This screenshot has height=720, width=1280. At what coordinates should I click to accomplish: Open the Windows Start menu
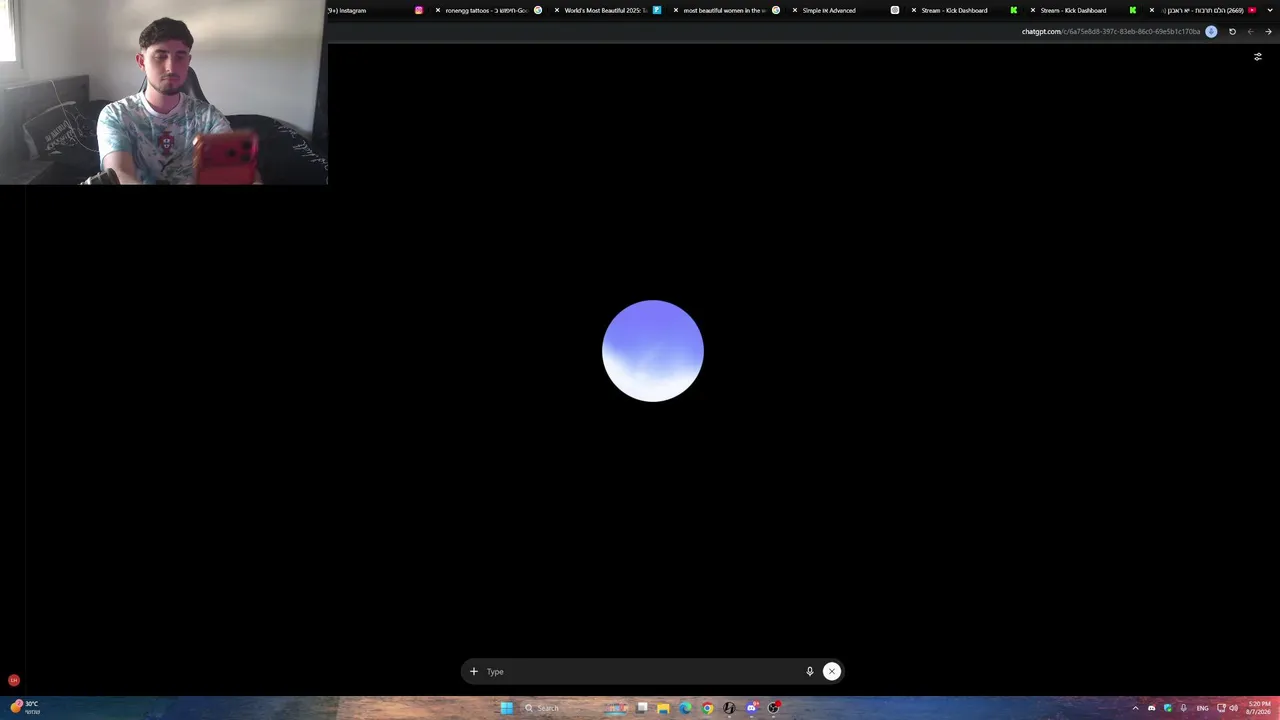[x=507, y=708]
